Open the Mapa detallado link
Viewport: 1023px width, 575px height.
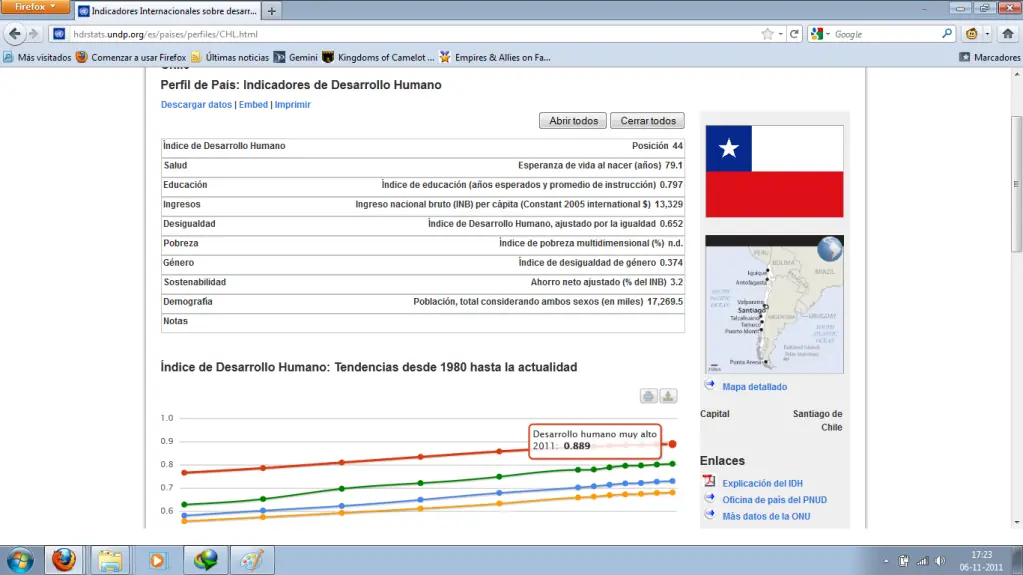click(x=754, y=387)
